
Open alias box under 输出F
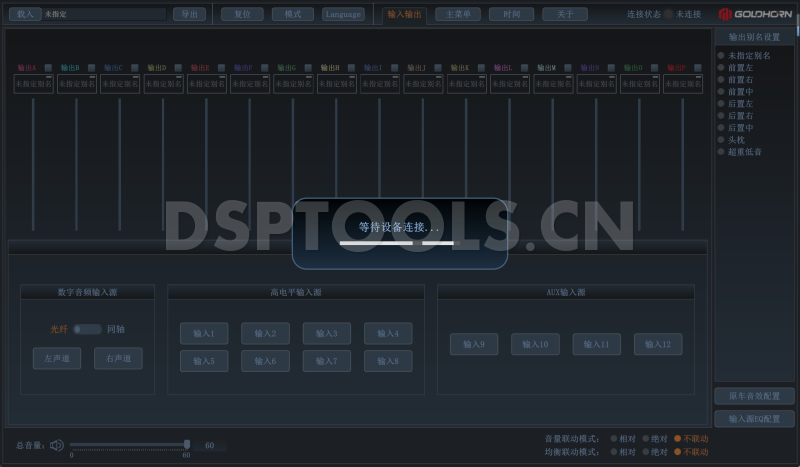250,84
